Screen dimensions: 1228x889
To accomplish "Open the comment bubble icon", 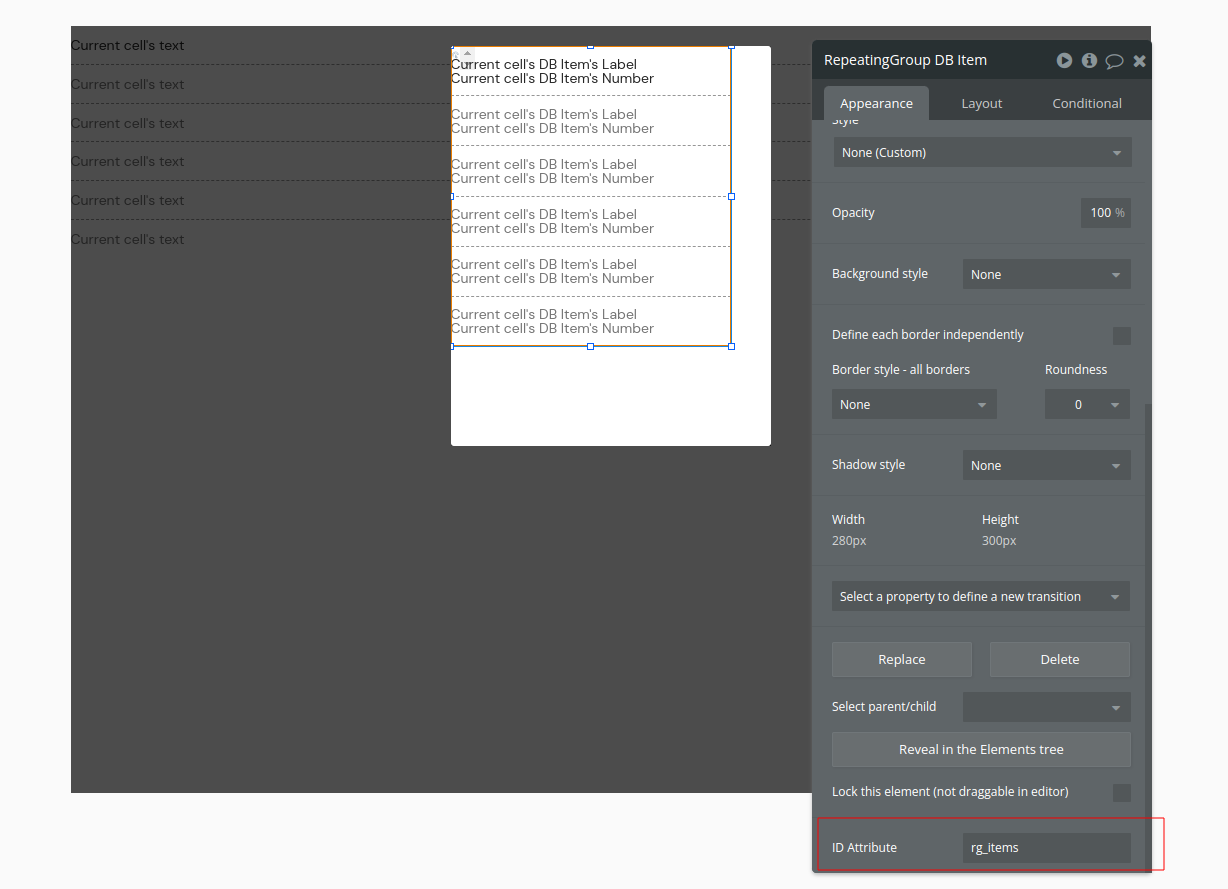I will 1114,61.
